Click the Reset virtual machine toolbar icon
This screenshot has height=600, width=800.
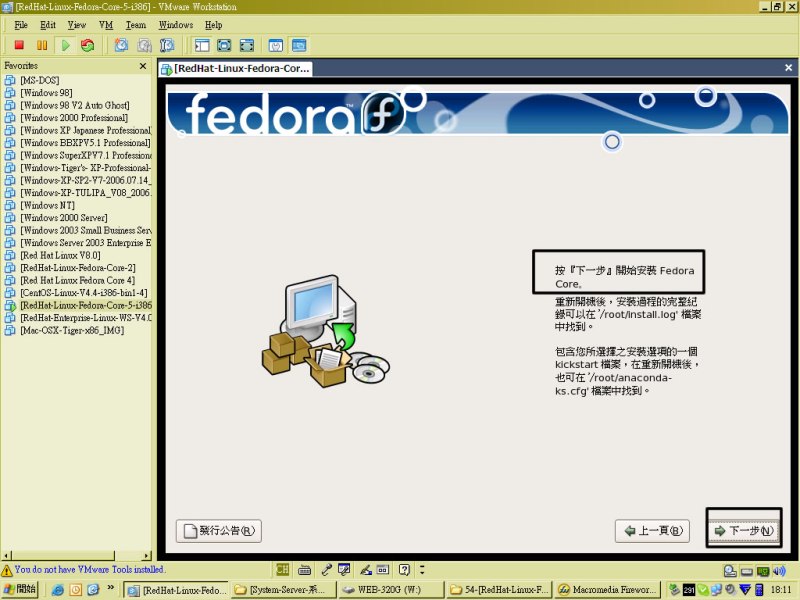click(x=88, y=45)
